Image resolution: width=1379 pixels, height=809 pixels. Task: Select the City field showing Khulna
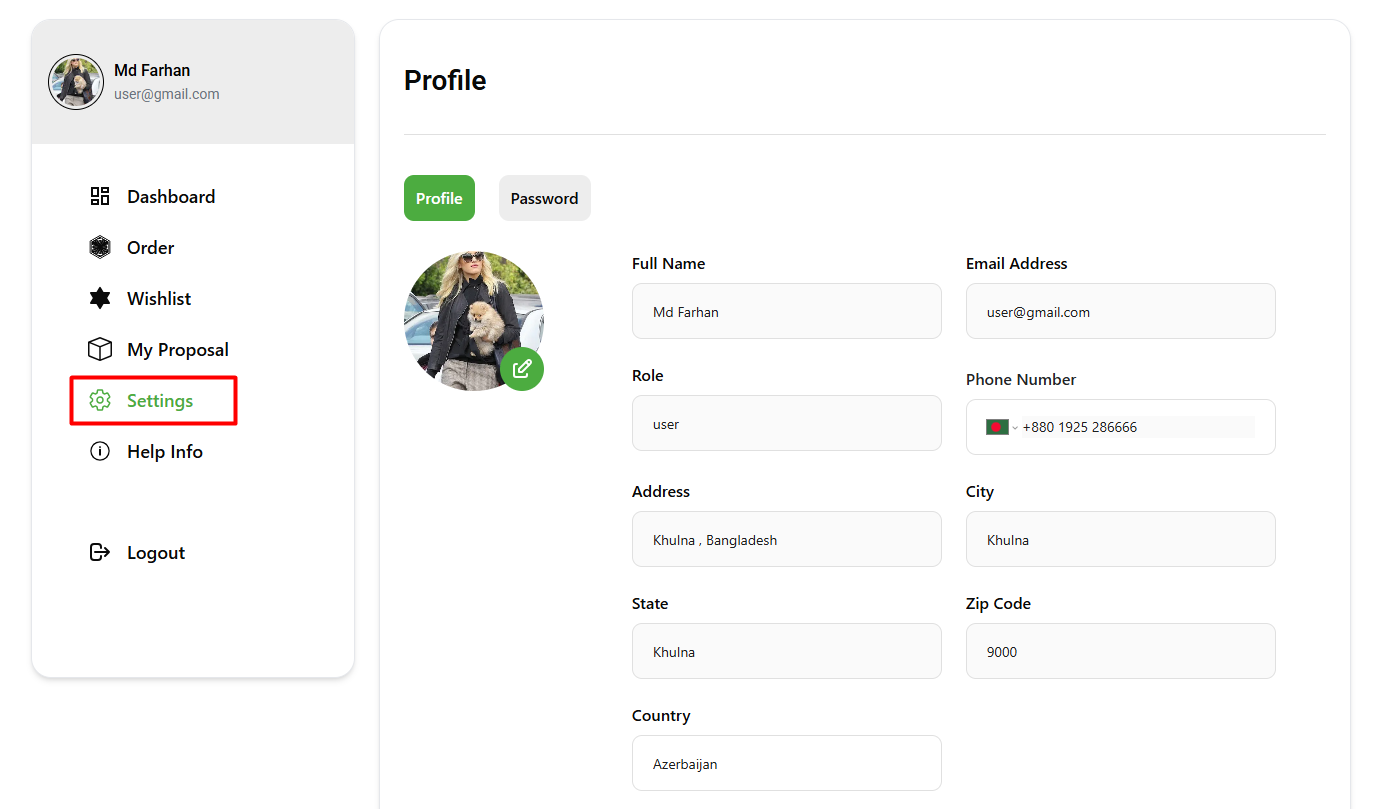coord(1121,539)
